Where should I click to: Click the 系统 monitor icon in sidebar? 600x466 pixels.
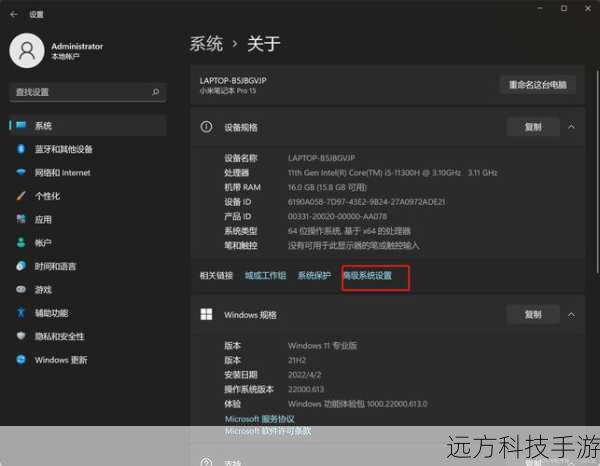21,125
